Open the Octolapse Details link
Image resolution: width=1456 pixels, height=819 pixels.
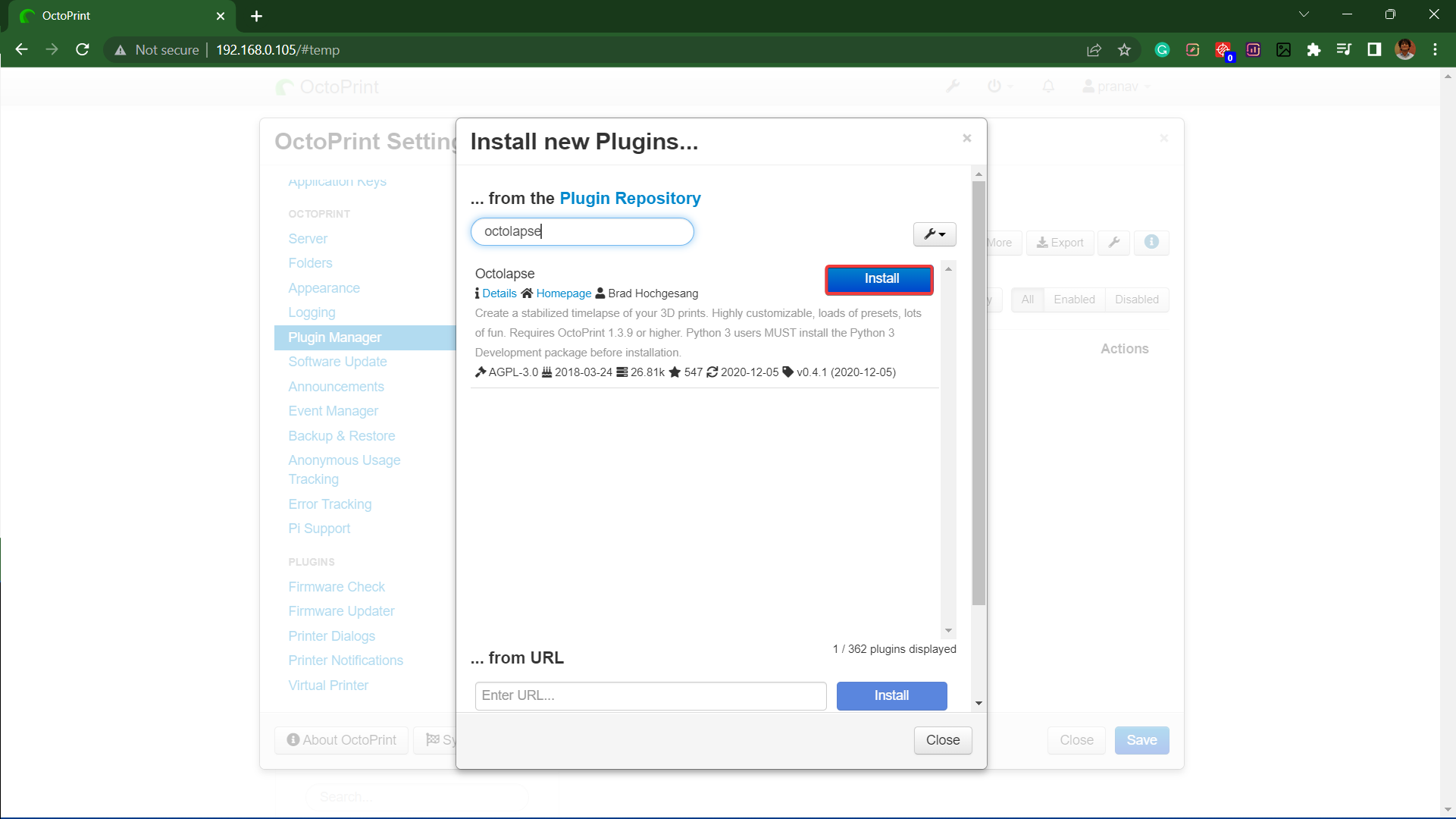pyautogui.click(x=499, y=293)
